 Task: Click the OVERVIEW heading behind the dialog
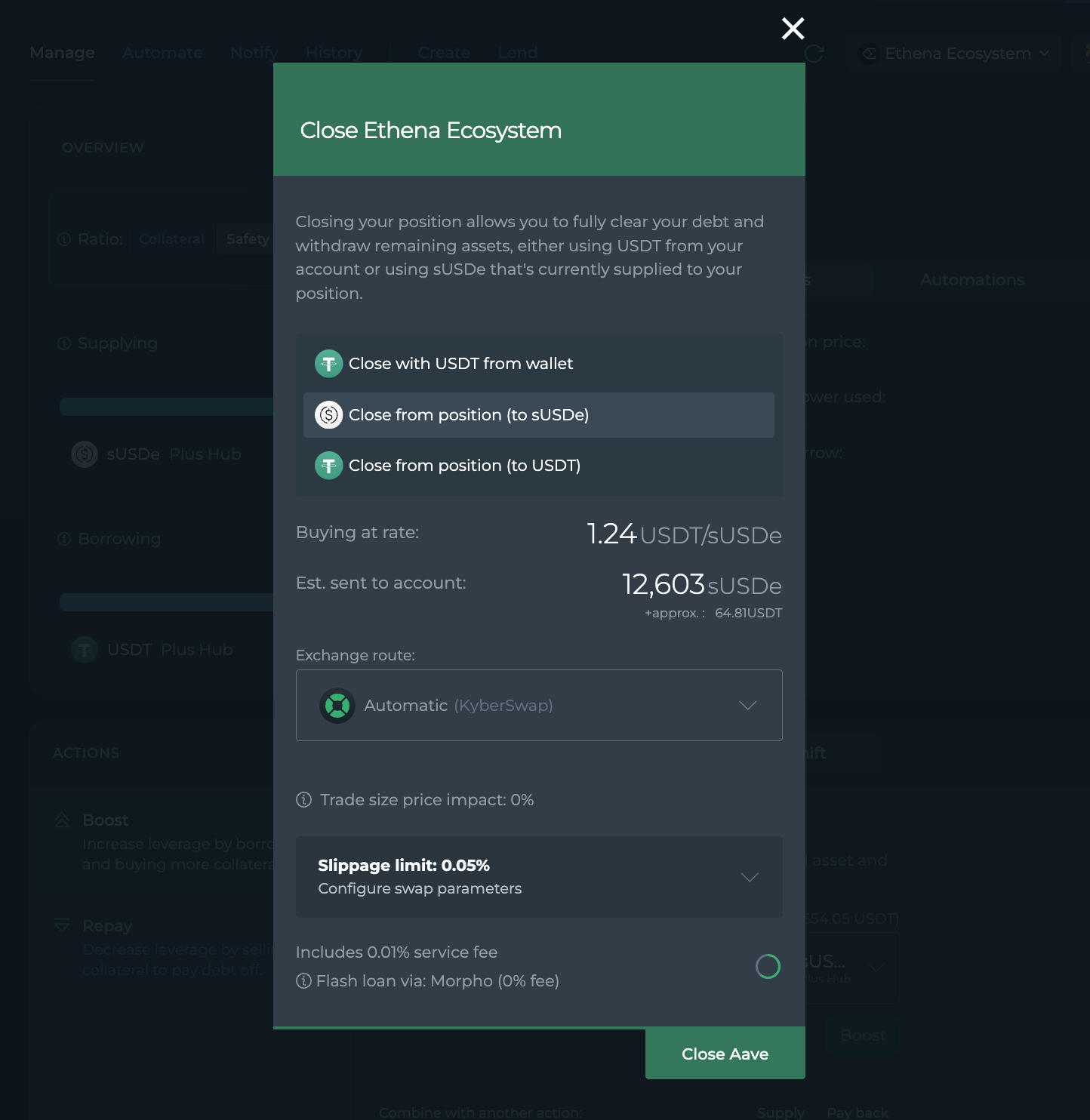point(103,148)
